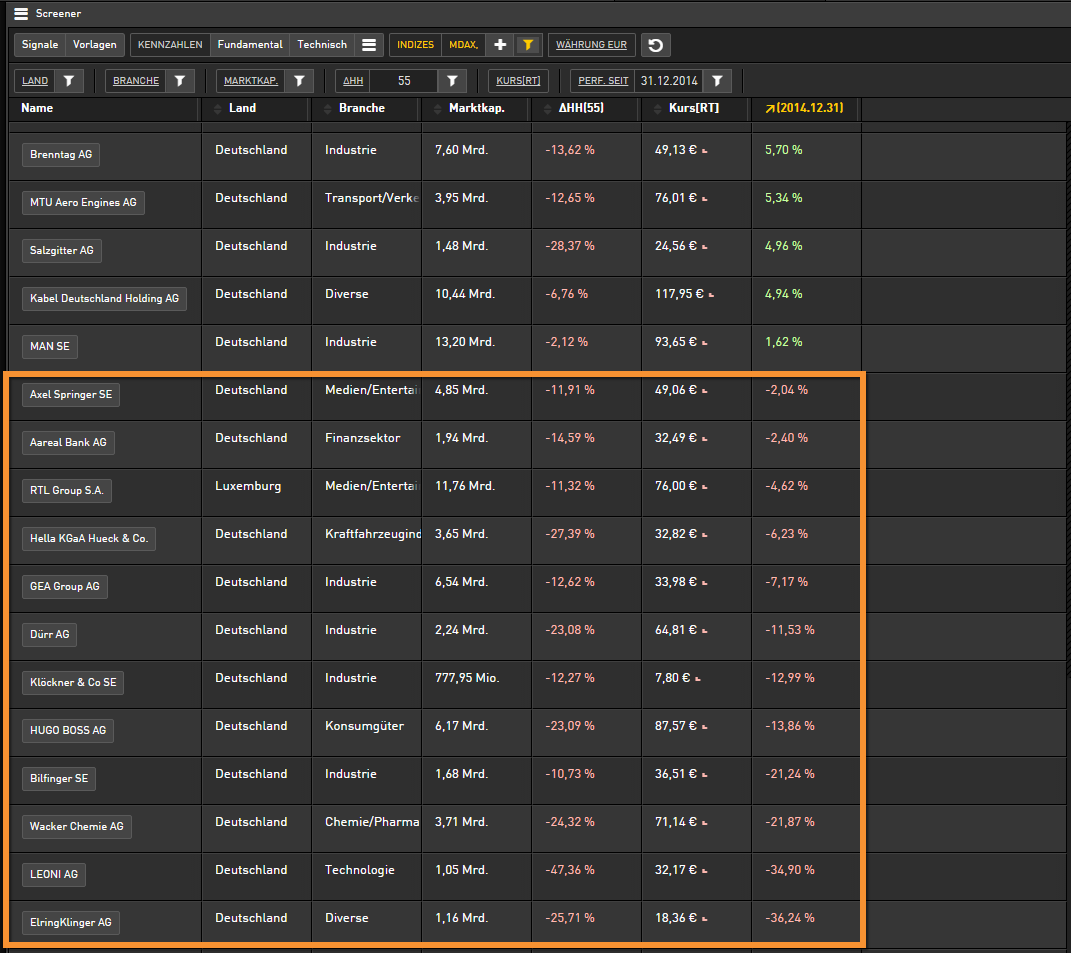Reset the screener with the refresh icon

[x=656, y=45]
